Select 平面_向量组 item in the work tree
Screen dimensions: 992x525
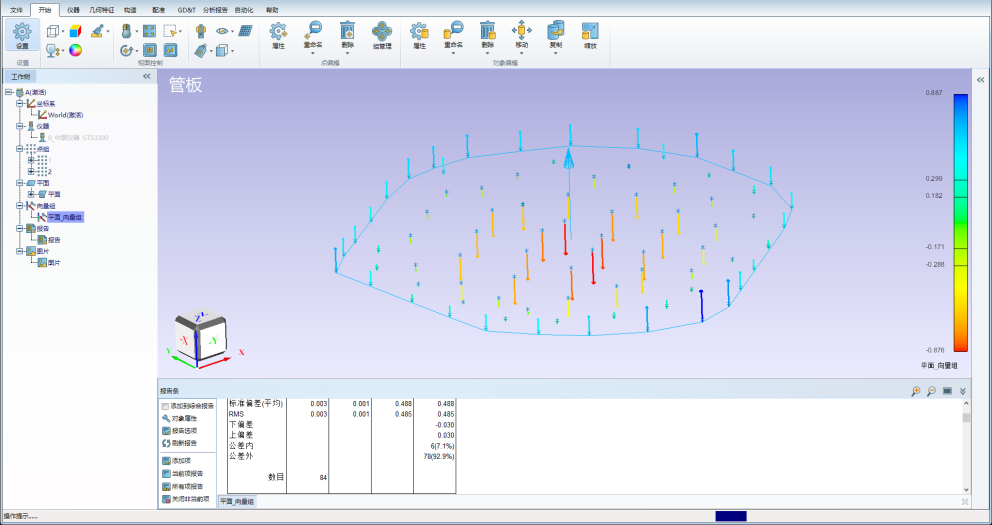64,216
